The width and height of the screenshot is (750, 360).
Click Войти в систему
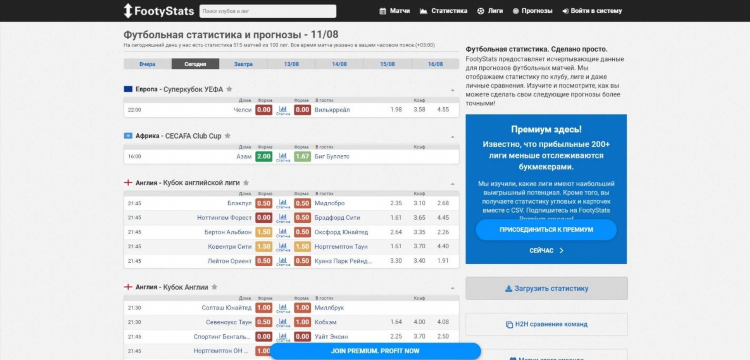[592, 11]
